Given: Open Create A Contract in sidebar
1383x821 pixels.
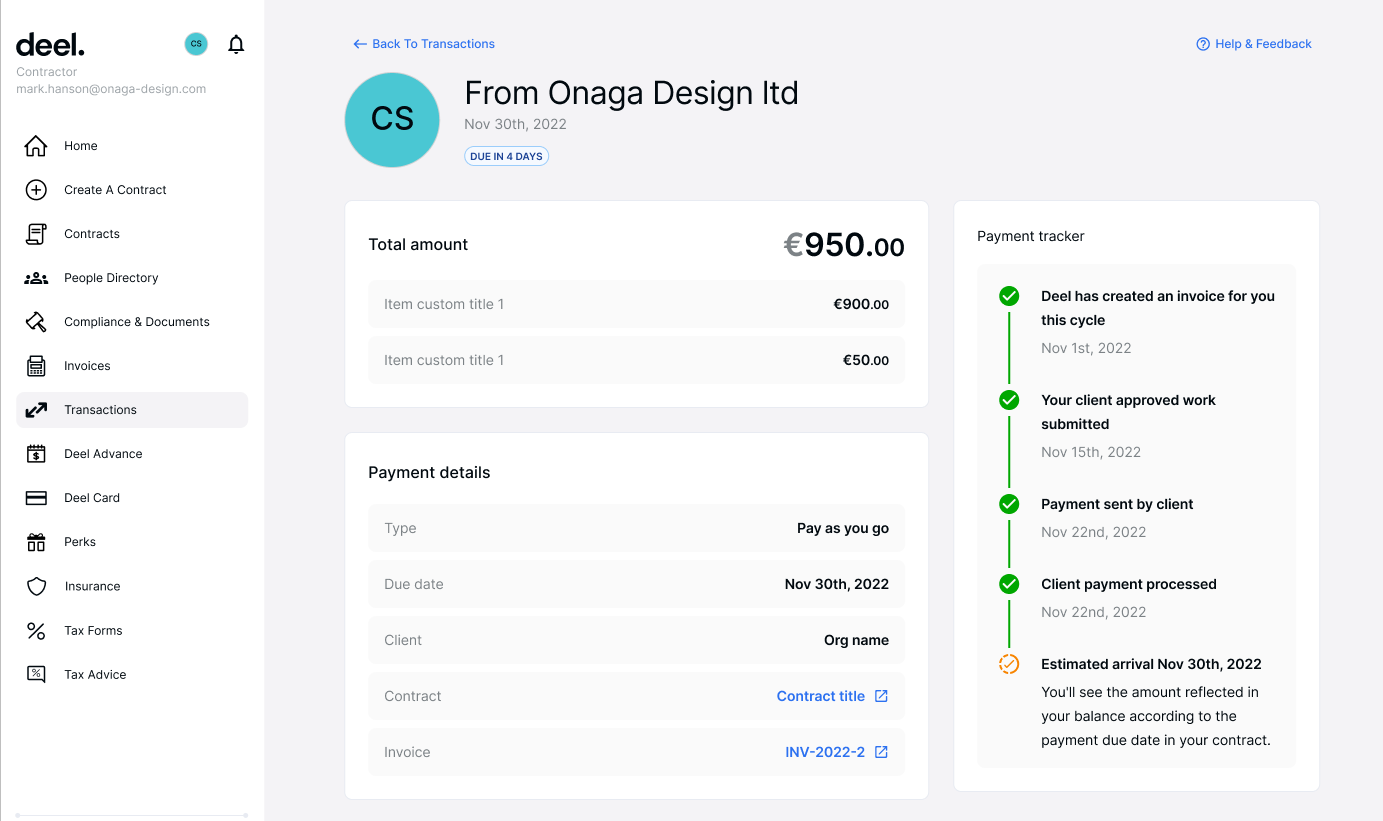Looking at the screenshot, I should tap(132, 190).
